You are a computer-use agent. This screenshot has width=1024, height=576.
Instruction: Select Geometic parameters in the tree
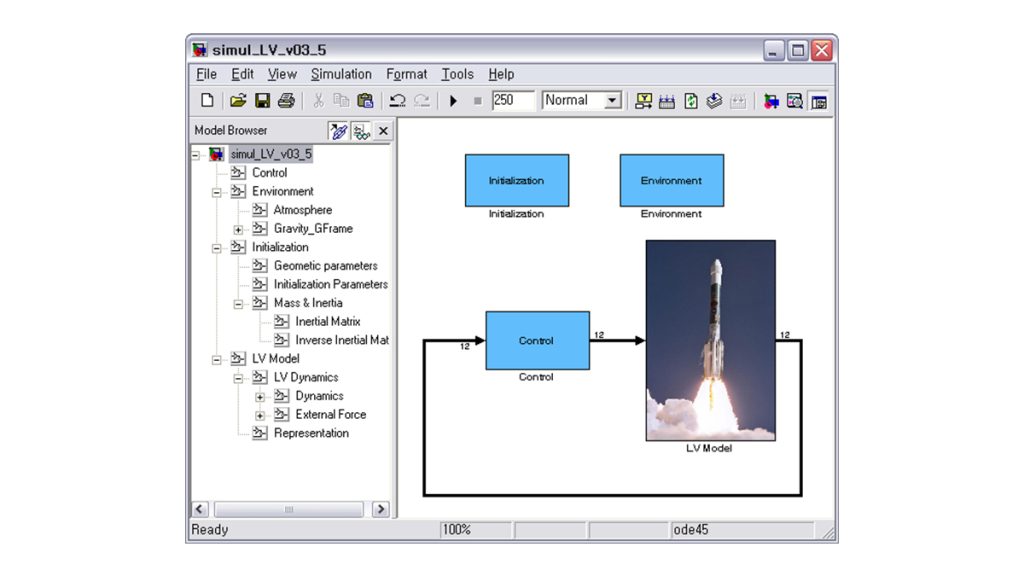pos(325,266)
